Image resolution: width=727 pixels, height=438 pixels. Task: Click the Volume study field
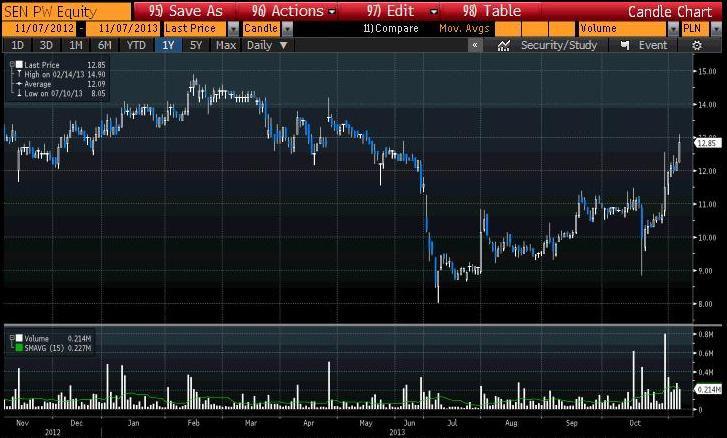[623, 29]
